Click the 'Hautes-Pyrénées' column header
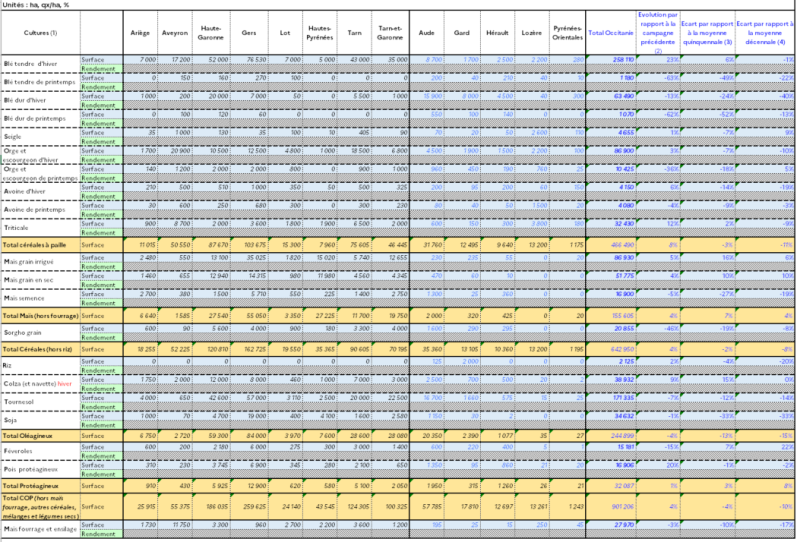This screenshot has width=800, height=542. point(319,33)
